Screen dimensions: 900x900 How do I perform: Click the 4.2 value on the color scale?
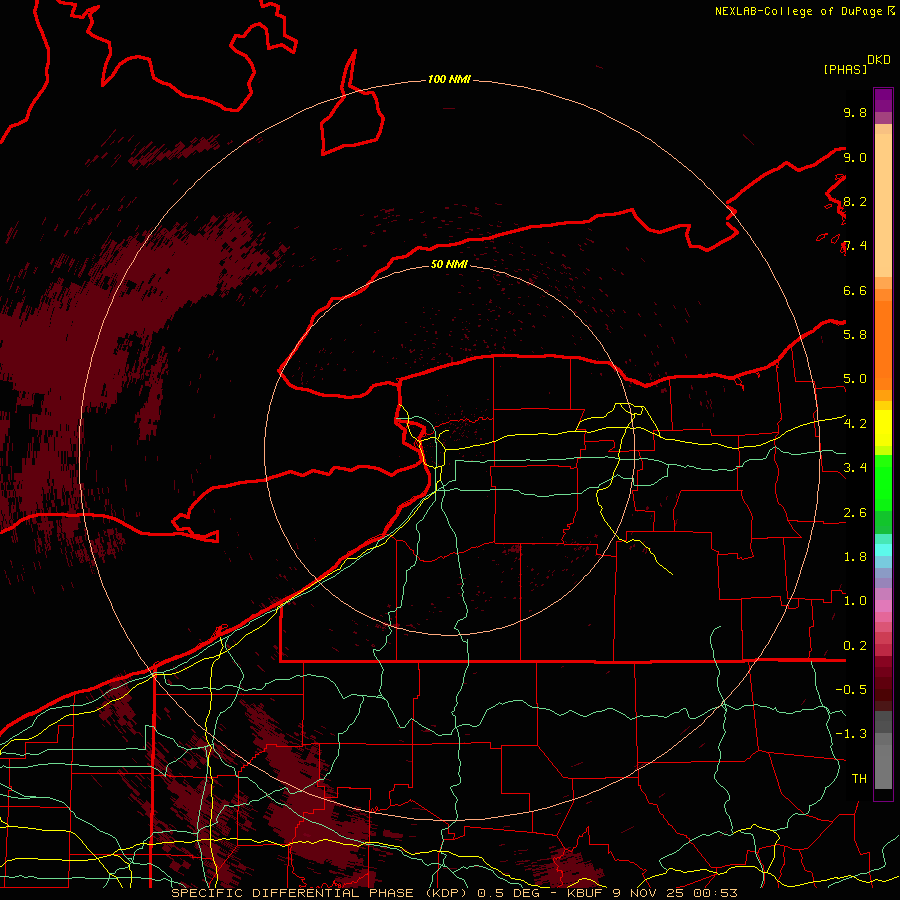point(855,424)
